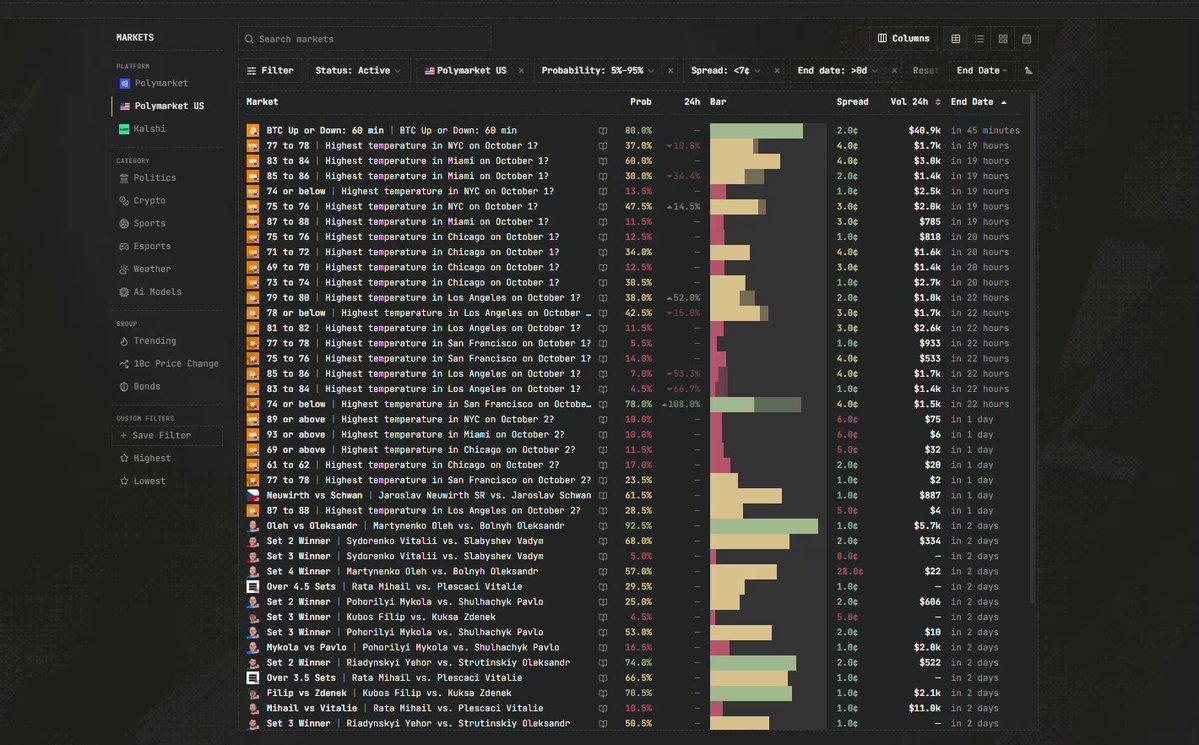The image size is (1199, 745).
Task: Click the book icon on the Neuwirth vs Schwan row
Action: (x=603, y=496)
